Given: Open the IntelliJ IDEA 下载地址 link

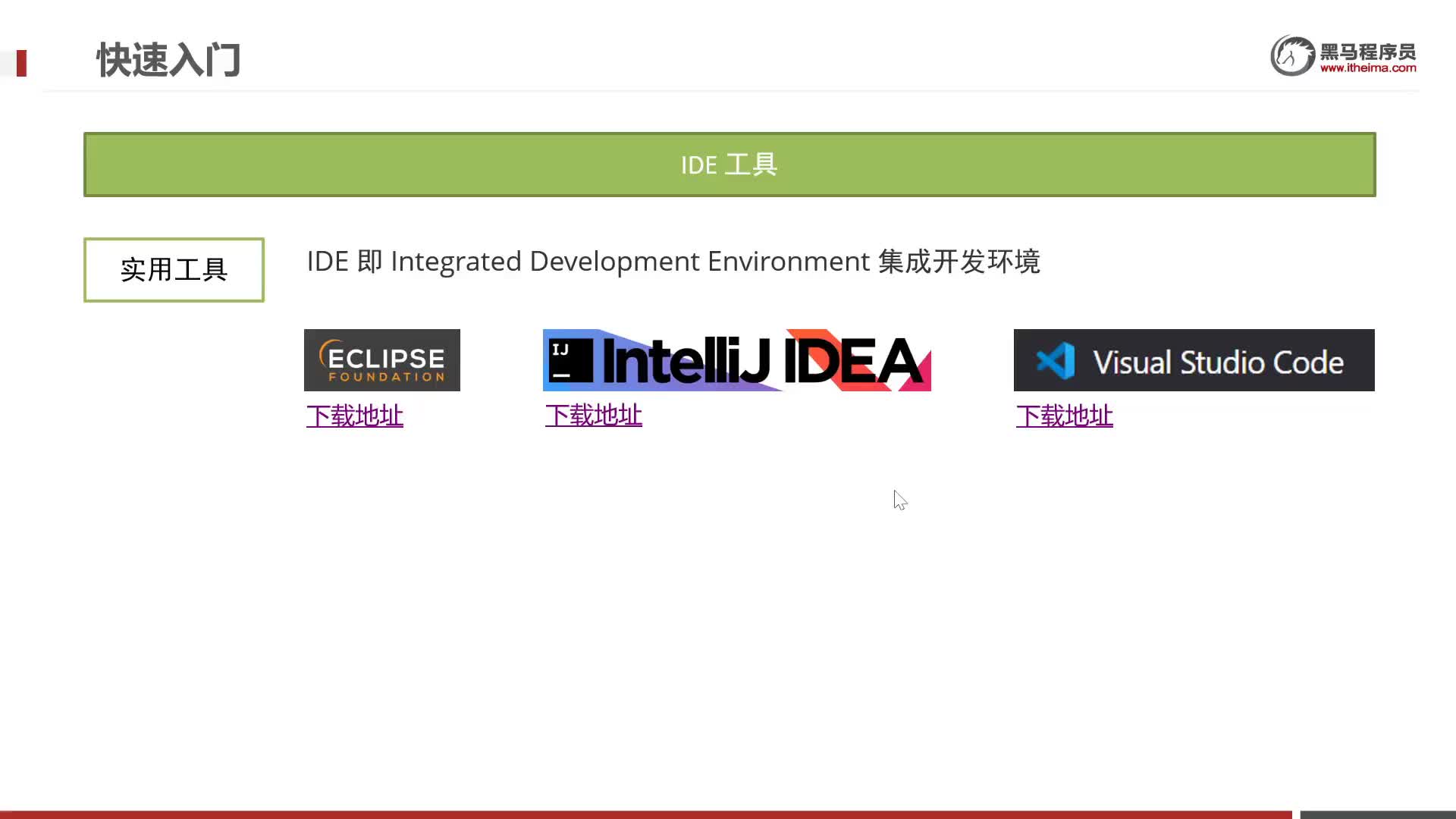Looking at the screenshot, I should 594,415.
